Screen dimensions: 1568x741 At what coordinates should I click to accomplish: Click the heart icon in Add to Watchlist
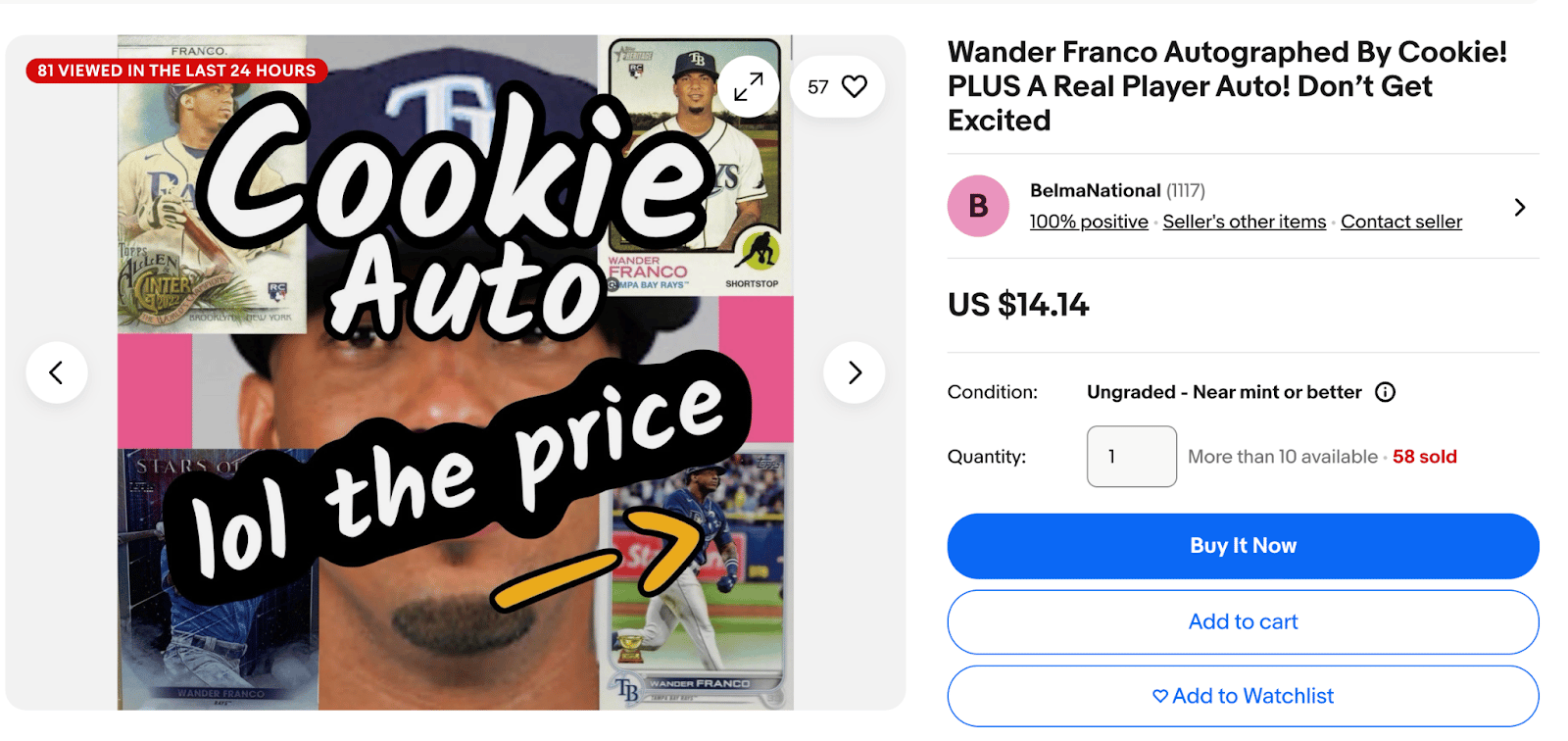click(1160, 696)
